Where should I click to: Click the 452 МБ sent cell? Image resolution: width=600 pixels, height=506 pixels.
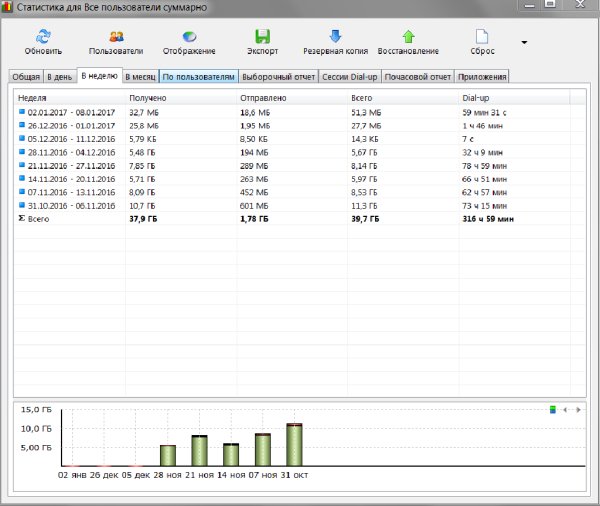pos(254,192)
